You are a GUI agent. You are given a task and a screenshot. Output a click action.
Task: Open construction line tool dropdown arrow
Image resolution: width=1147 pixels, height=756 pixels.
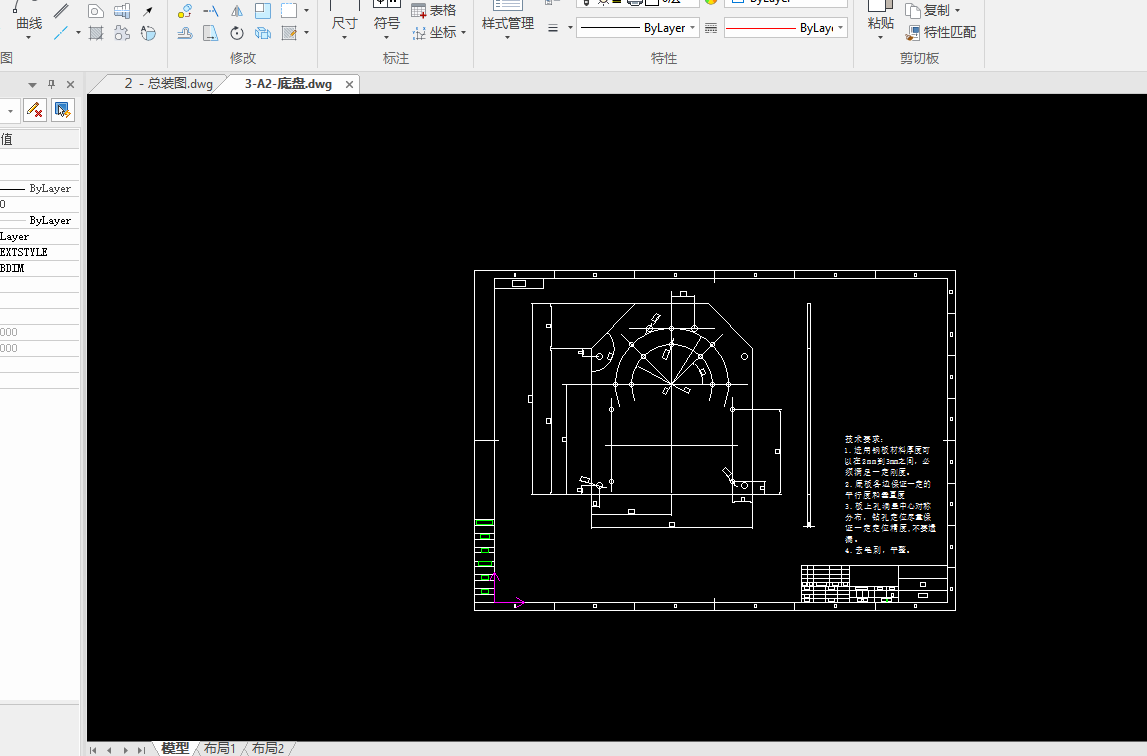coord(78,32)
